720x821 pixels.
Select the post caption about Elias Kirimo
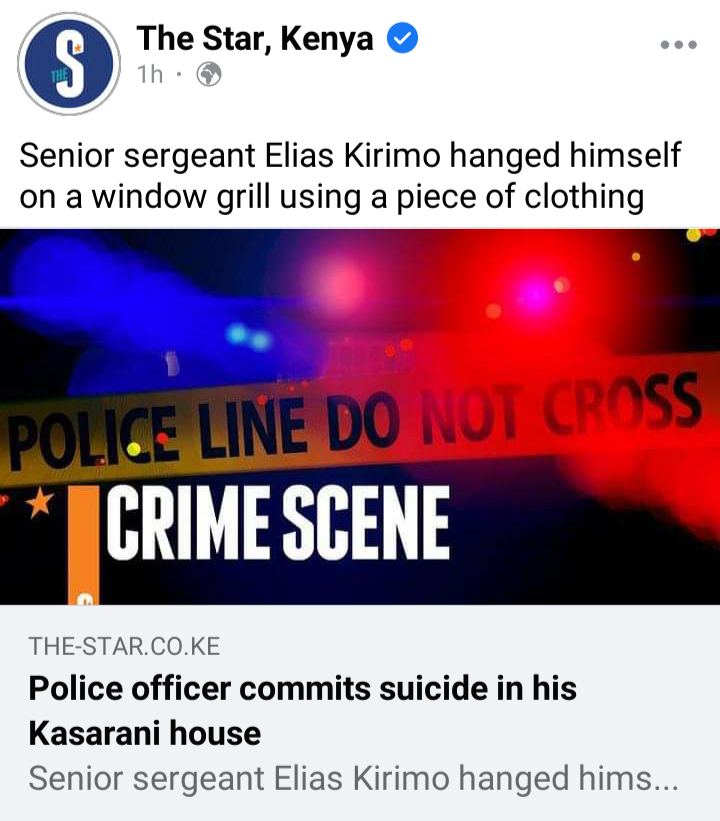coord(350,175)
